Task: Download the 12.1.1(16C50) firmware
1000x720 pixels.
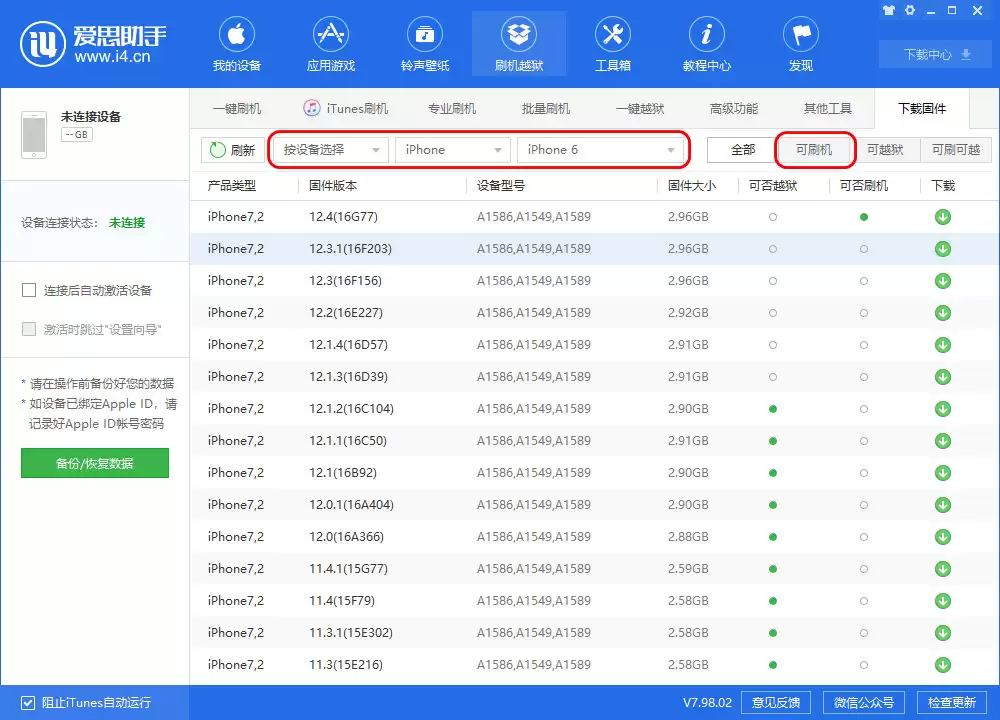Action: tap(943, 441)
